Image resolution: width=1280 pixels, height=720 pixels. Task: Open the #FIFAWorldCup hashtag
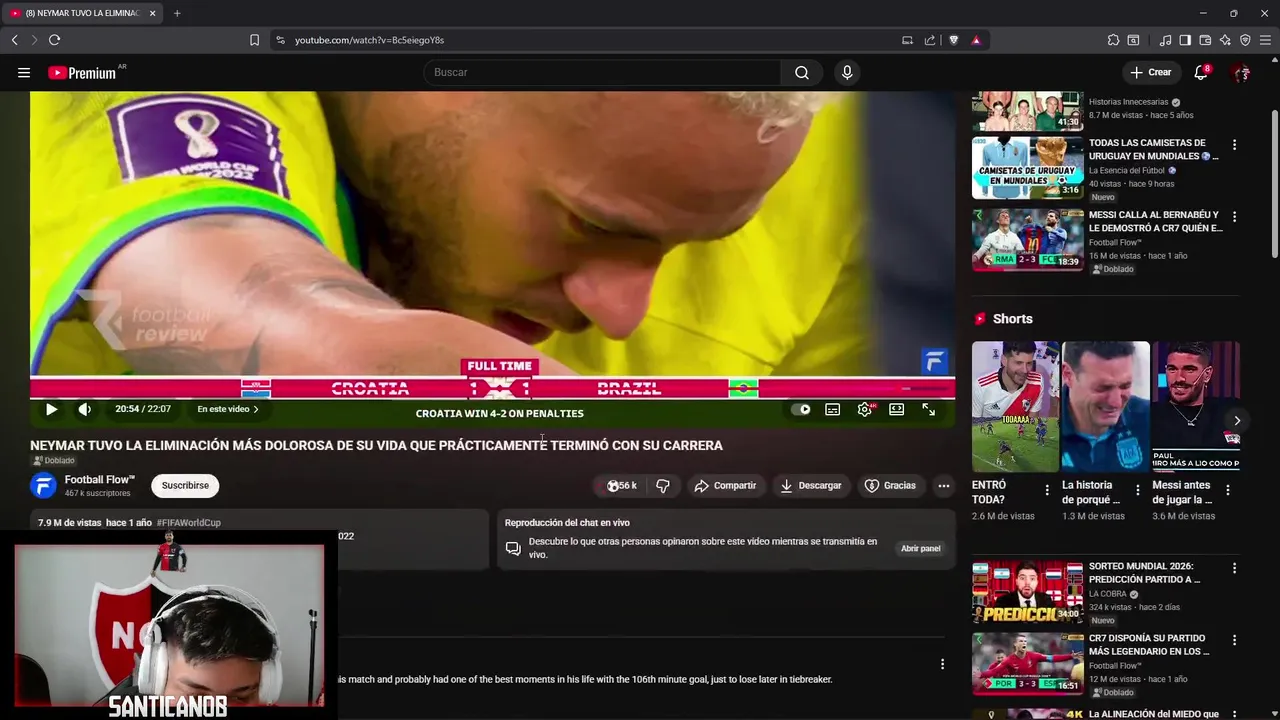point(189,522)
